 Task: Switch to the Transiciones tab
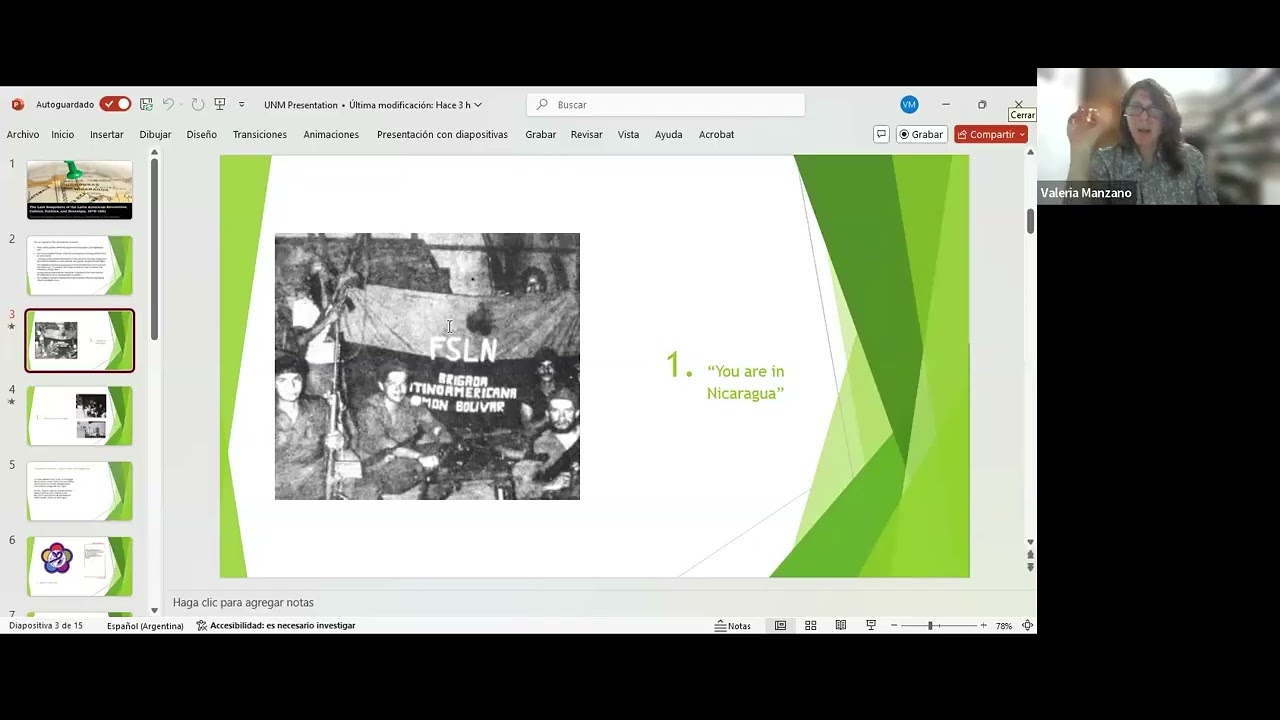point(260,134)
